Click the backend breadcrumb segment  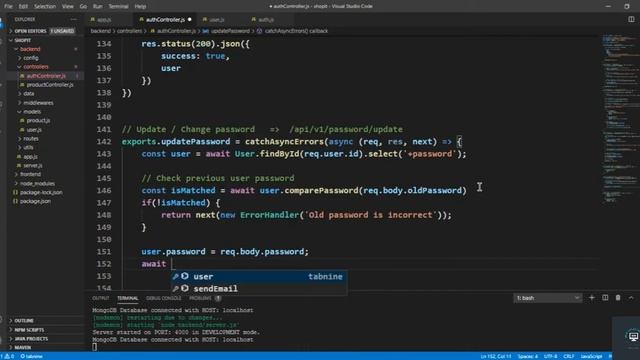(100, 31)
